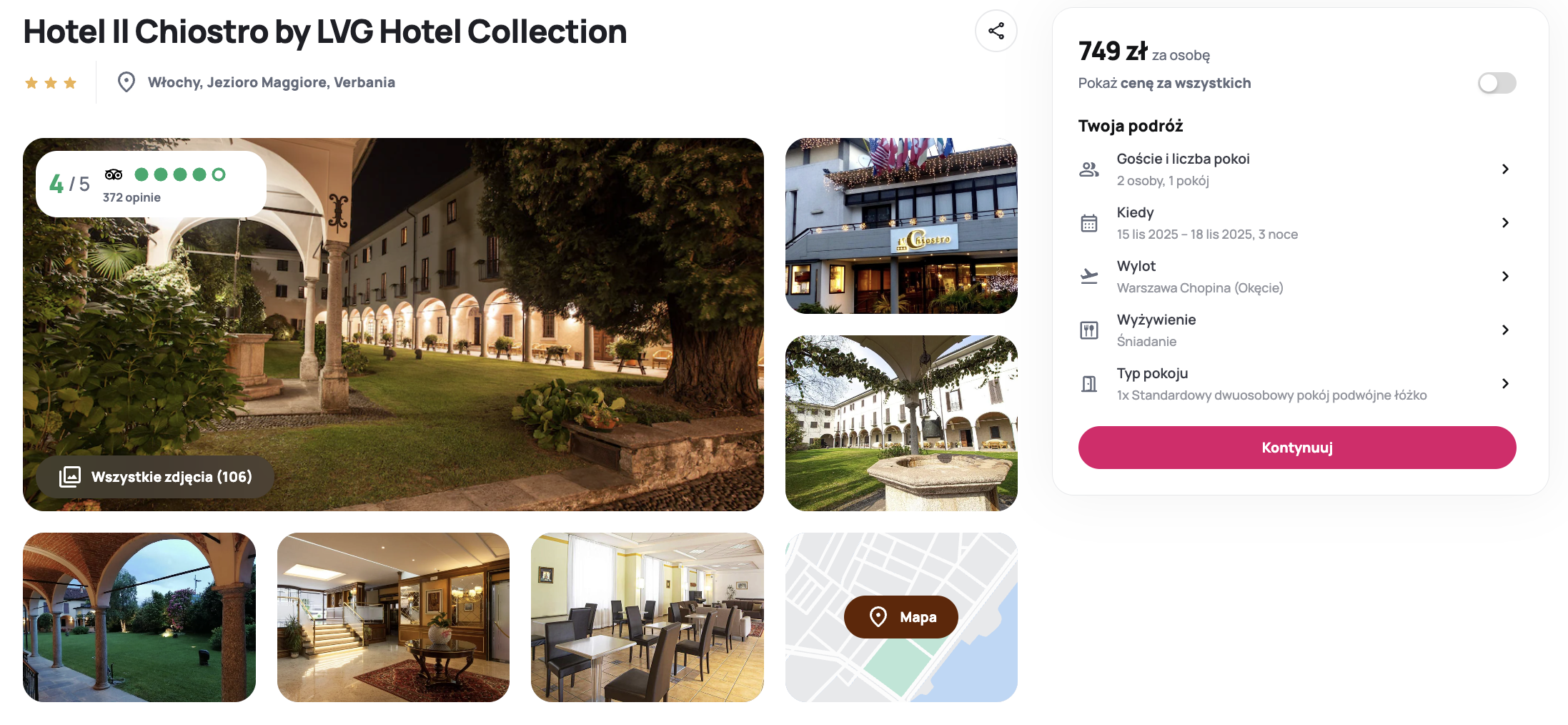Open the hotel facade night photo thumbnail
The height and width of the screenshot is (725, 1568).
click(x=901, y=226)
